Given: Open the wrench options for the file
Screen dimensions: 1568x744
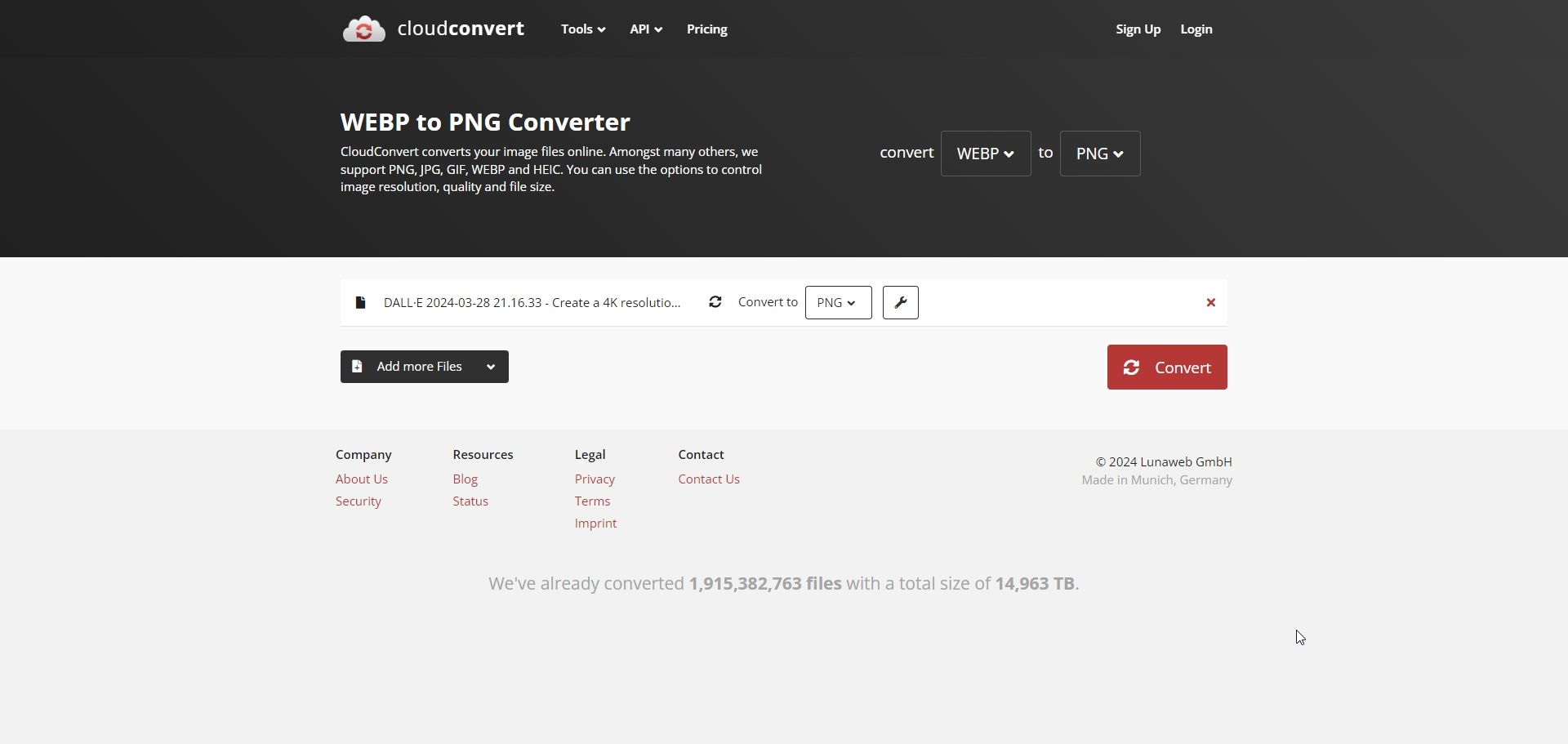Looking at the screenshot, I should coord(900,302).
